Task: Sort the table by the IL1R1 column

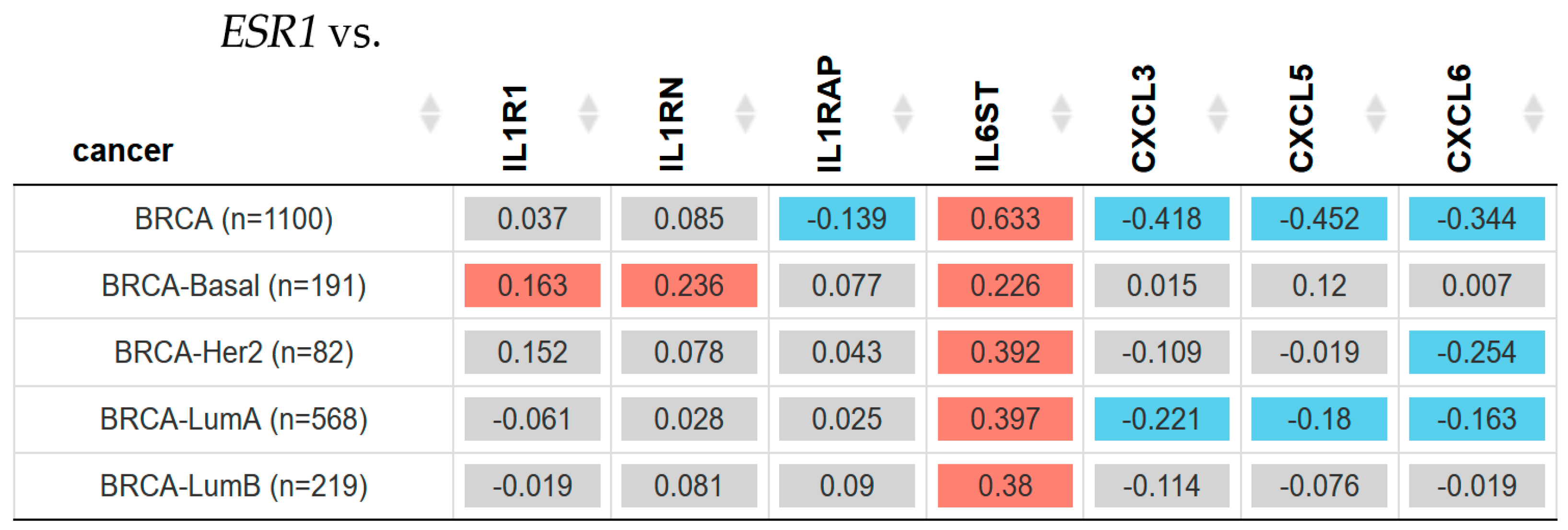Action: click(588, 114)
